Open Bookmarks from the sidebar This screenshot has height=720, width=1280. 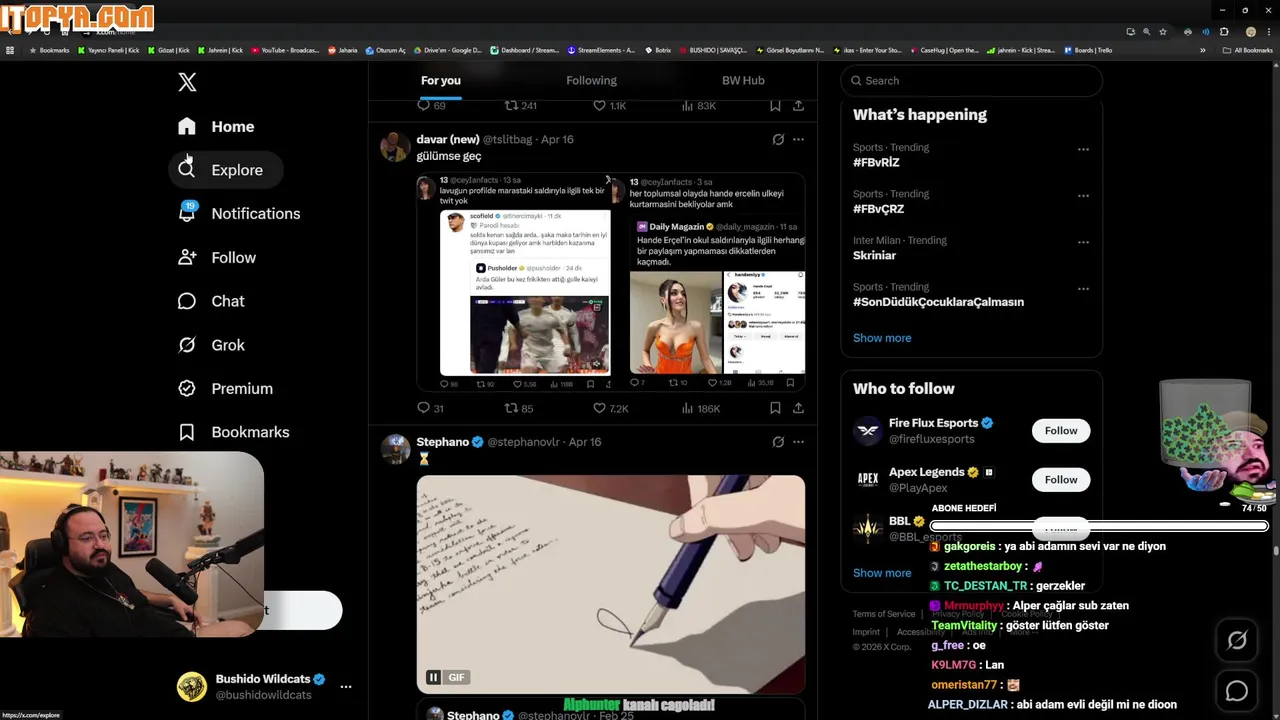point(234,432)
